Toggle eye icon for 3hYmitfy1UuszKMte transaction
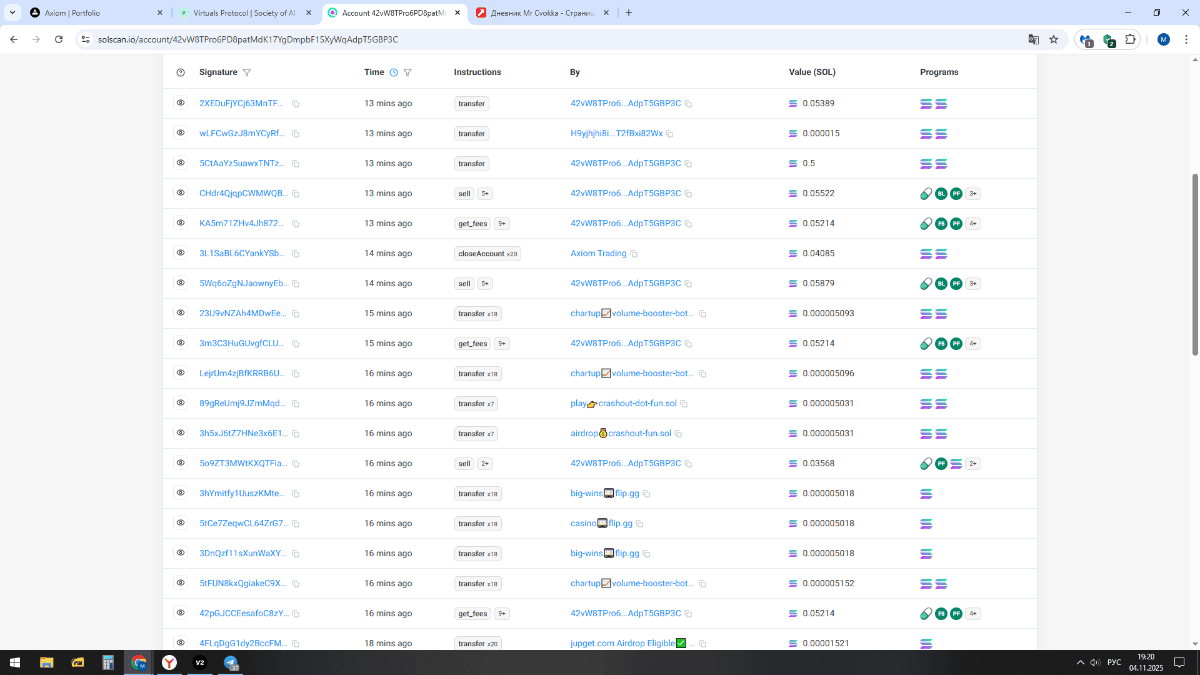Viewport: 1200px width, 675px height. click(x=181, y=493)
